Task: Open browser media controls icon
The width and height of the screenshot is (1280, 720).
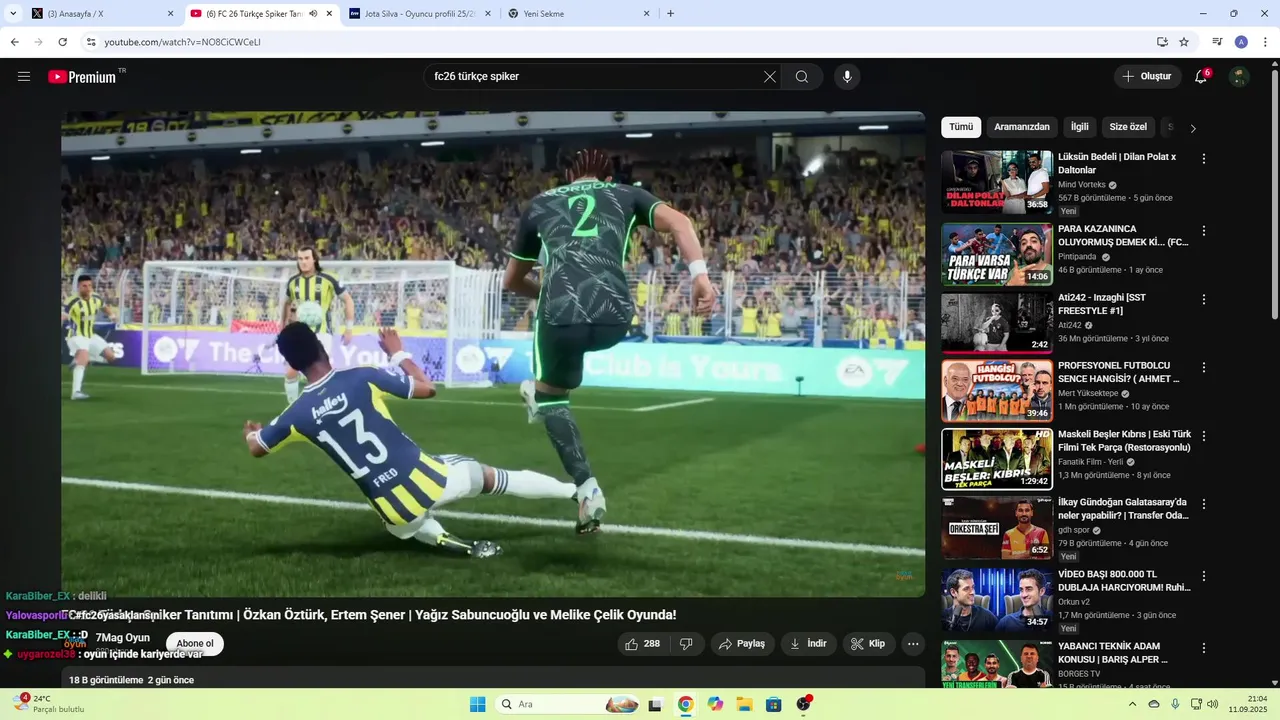Action: (x=1217, y=42)
